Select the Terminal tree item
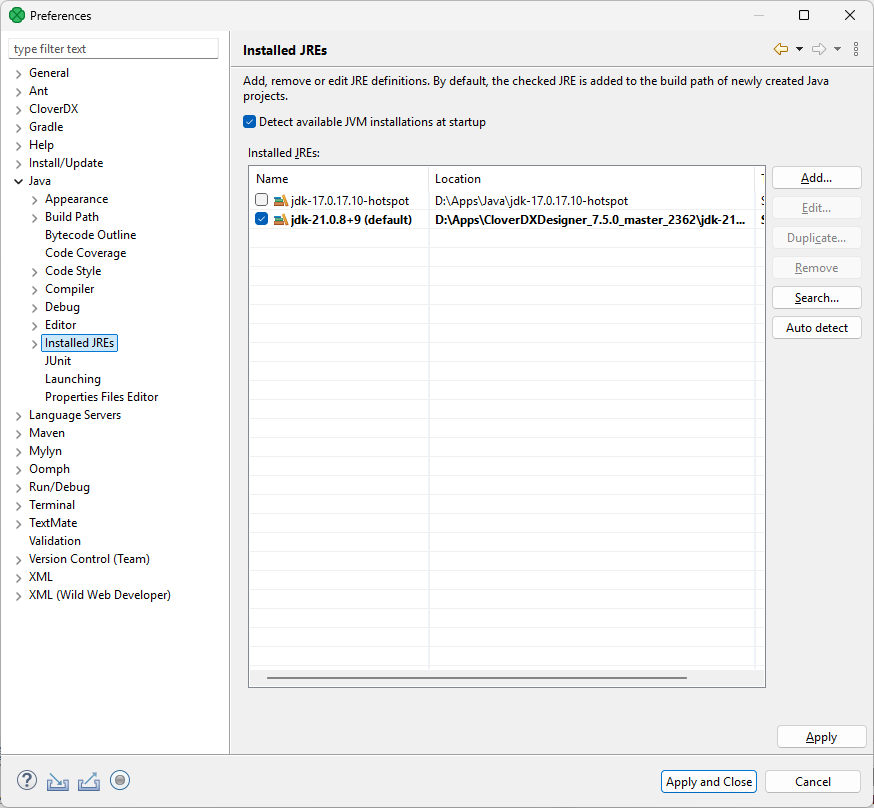Viewport: 874px width, 808px height. tap(52, 505)
